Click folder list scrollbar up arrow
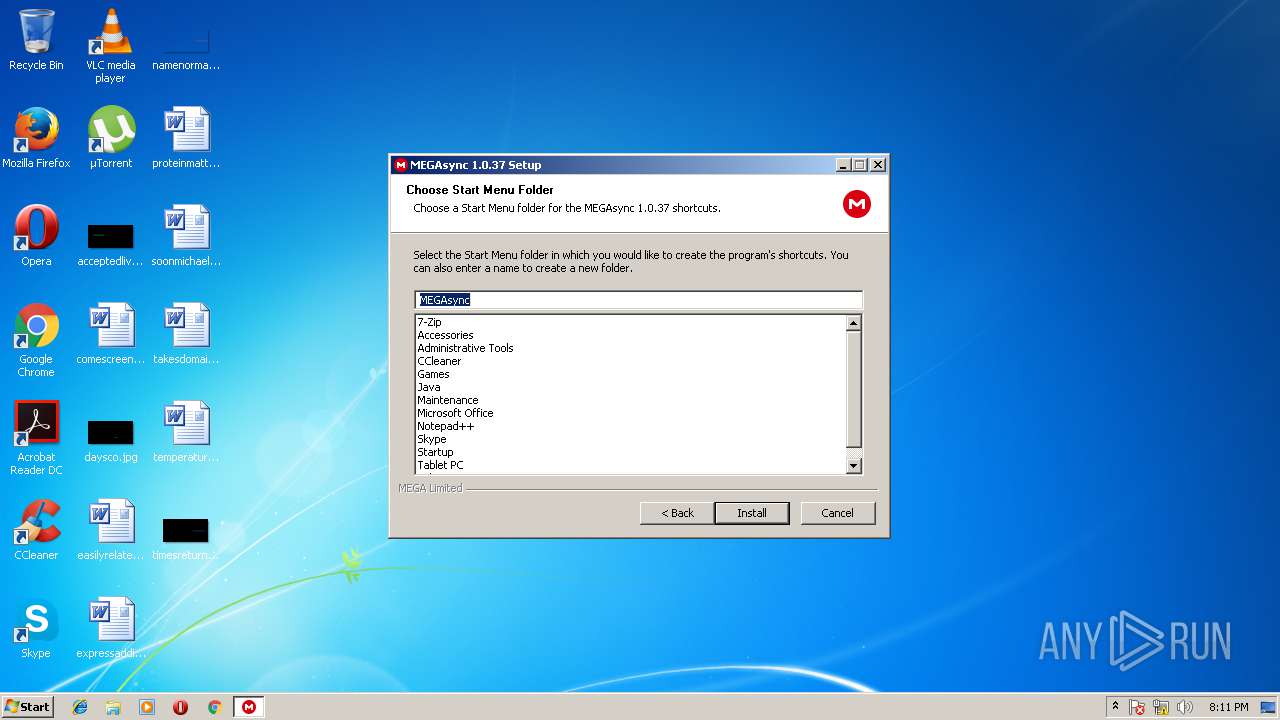This screenshot has height=720, width=1280. 854,323
